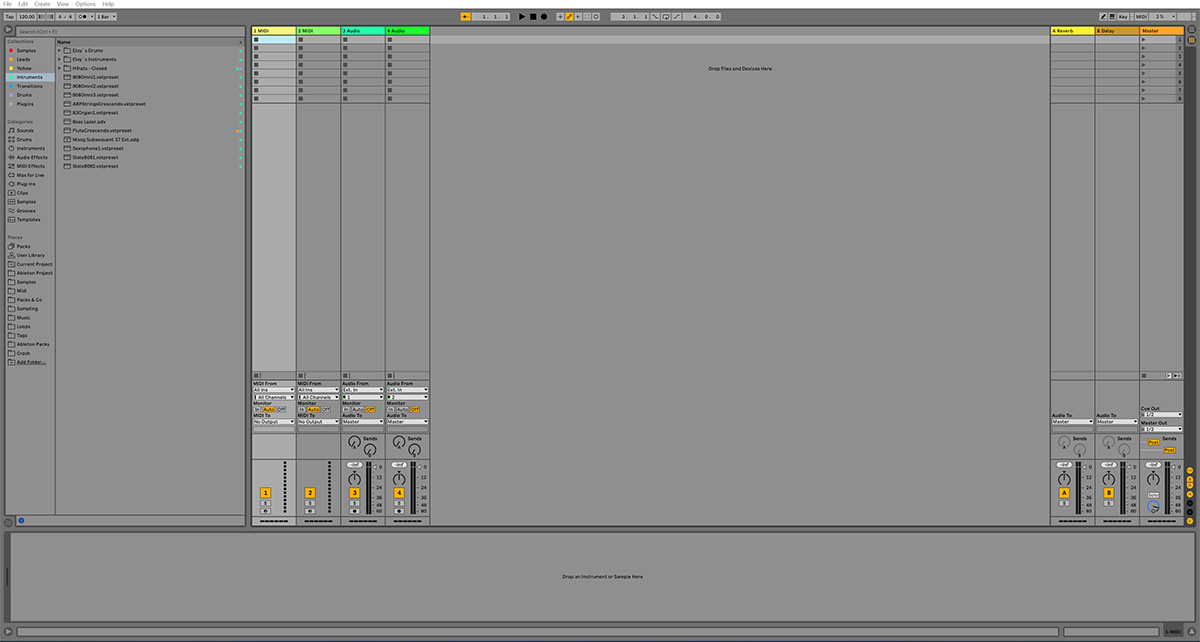The height and width of the screenshot is (642, 1200).
Task: Toggle the metronome button
Action: point(85,17)
